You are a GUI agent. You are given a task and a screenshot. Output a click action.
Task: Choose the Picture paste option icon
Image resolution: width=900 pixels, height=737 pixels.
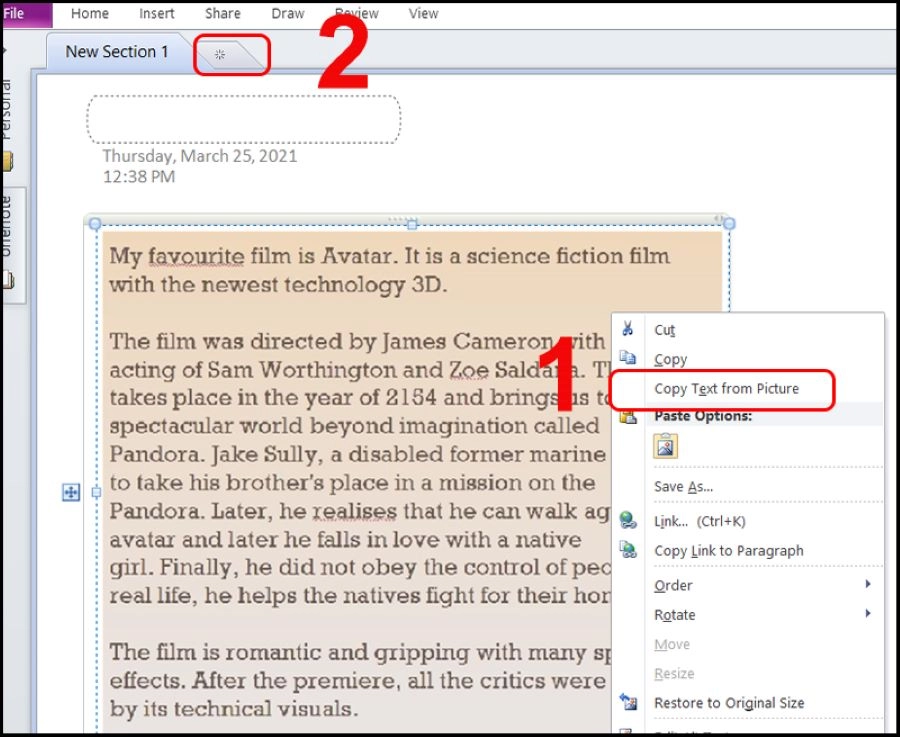tap(666, 447)
